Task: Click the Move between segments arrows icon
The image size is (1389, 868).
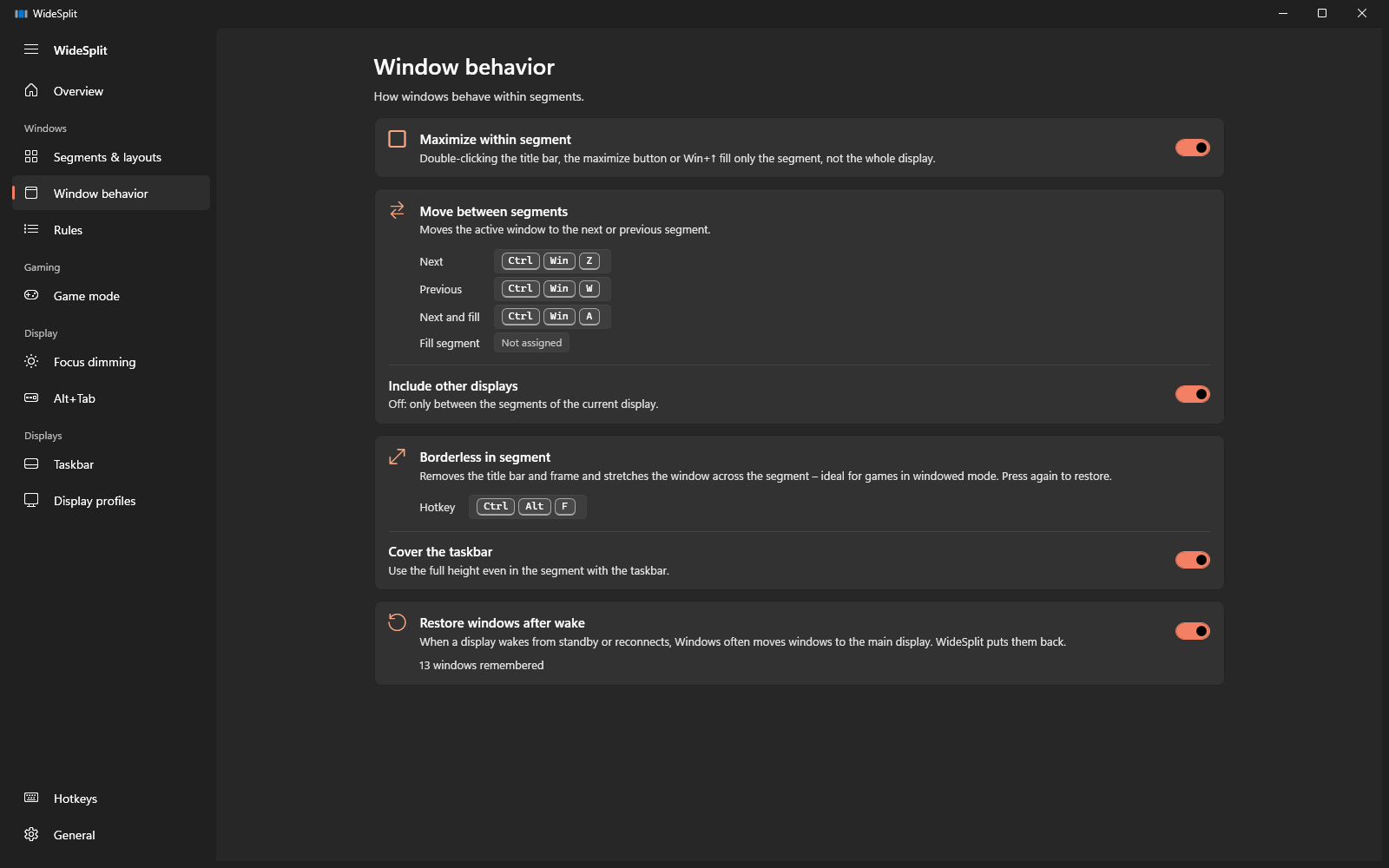Action: [x=397, y=210]
